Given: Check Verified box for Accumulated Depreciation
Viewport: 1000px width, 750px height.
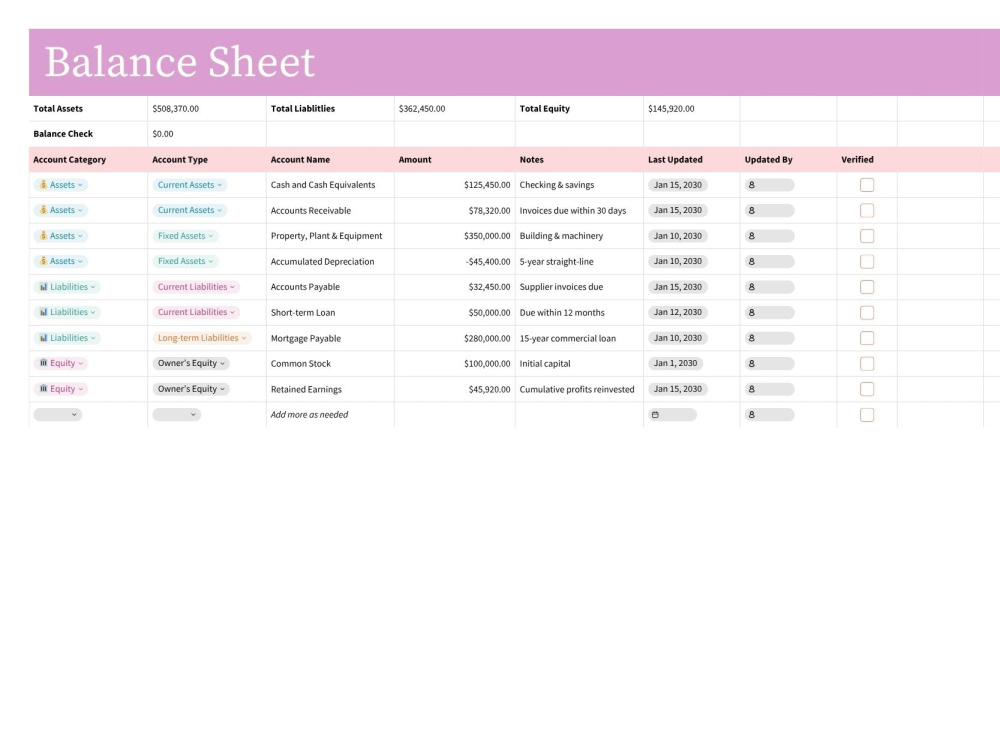Looking at the screenshot, I should tap(867, 261).
